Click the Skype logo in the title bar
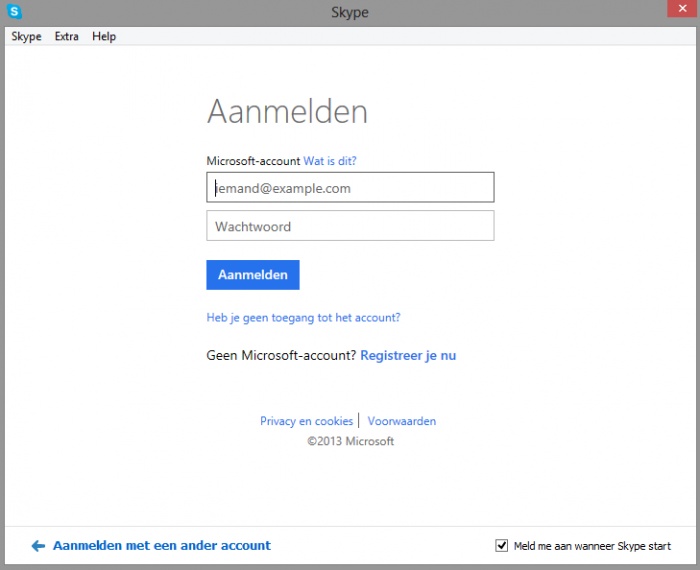 (x=14, y=12)
